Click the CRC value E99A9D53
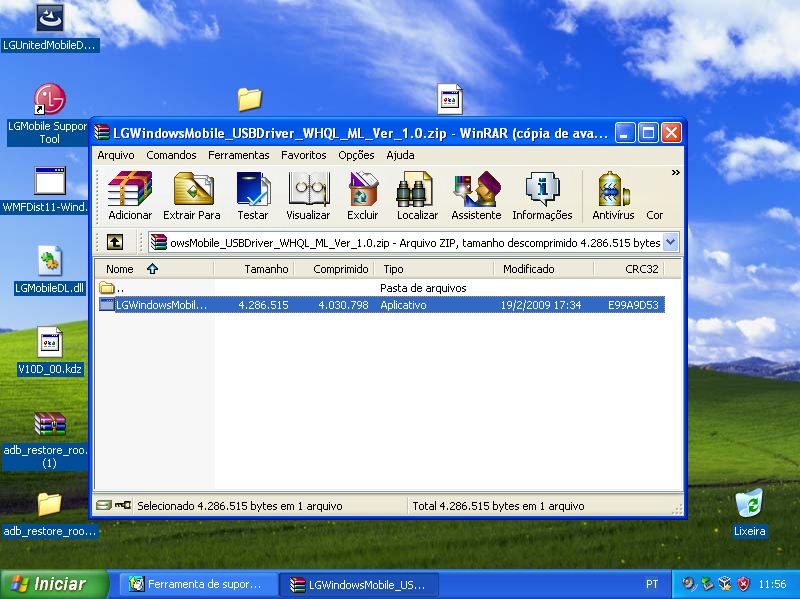Viewport: 800px width, 599px height. click(633, 305)
